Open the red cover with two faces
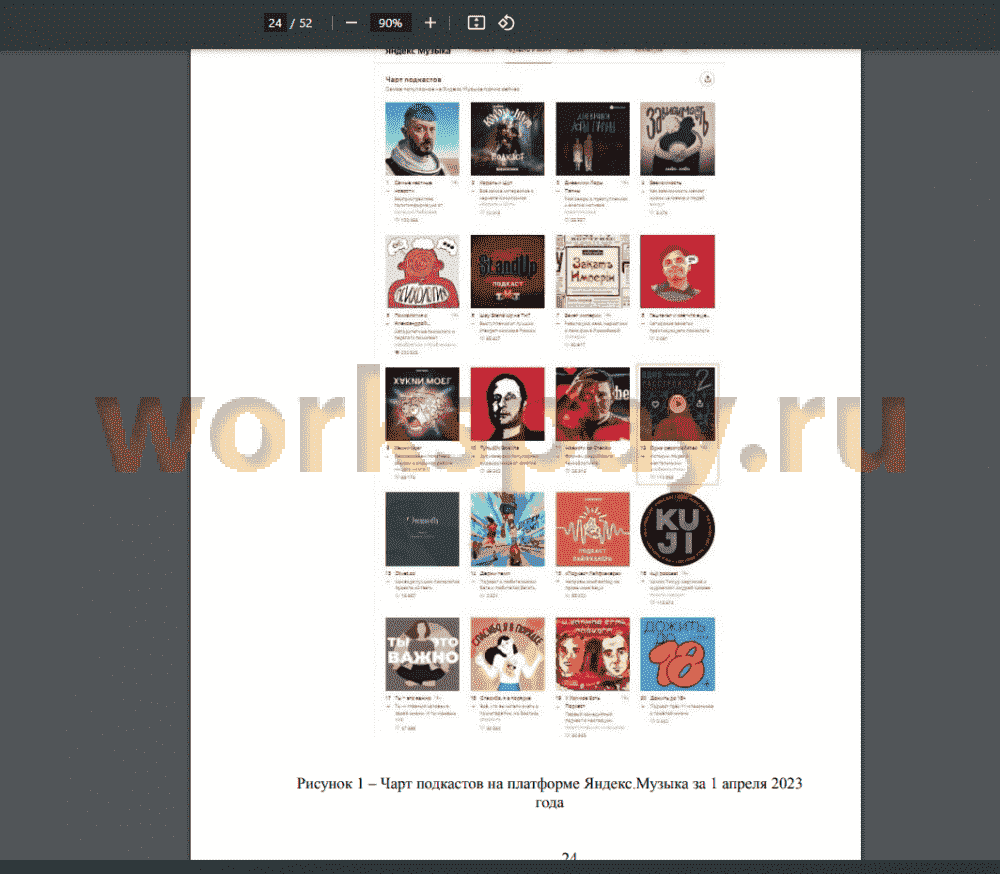The width and height of the screenshot is (1000, 874). pos(592,655)
